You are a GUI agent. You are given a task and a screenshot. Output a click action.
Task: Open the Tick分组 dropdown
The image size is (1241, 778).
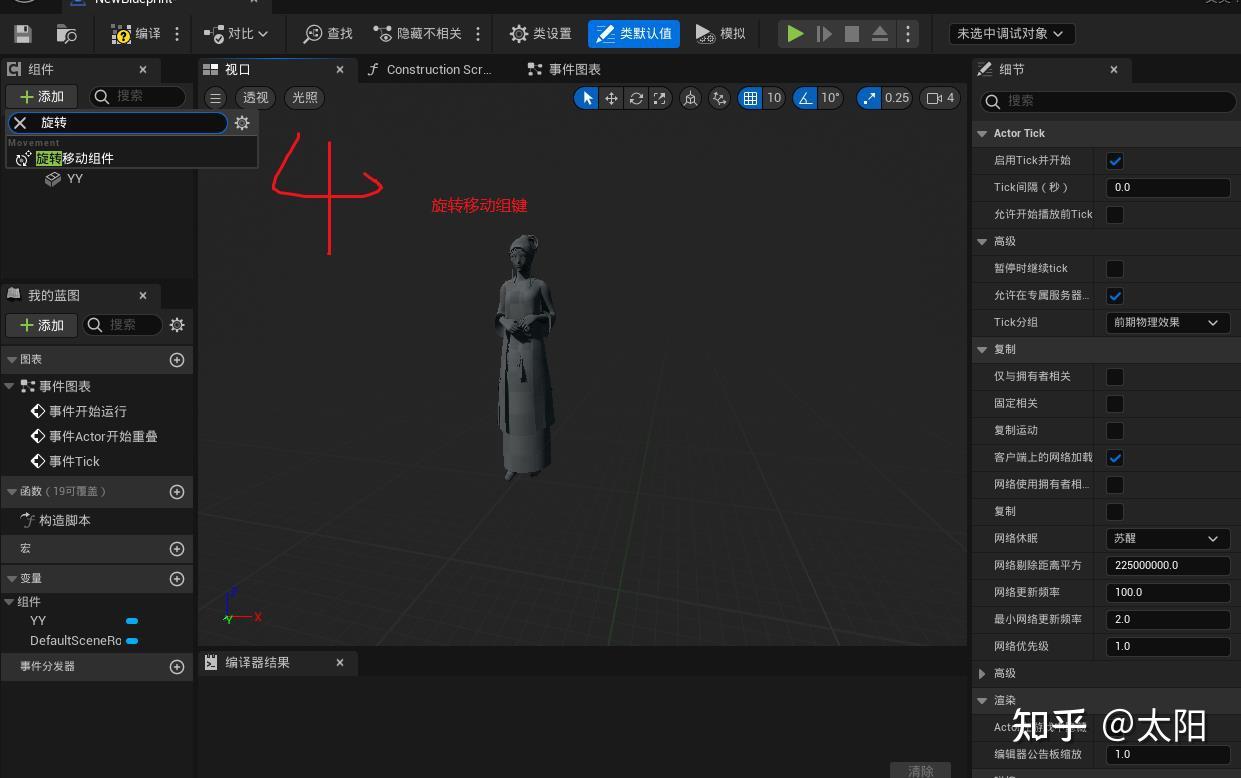pyautogui.click(x=1167, y=322)
